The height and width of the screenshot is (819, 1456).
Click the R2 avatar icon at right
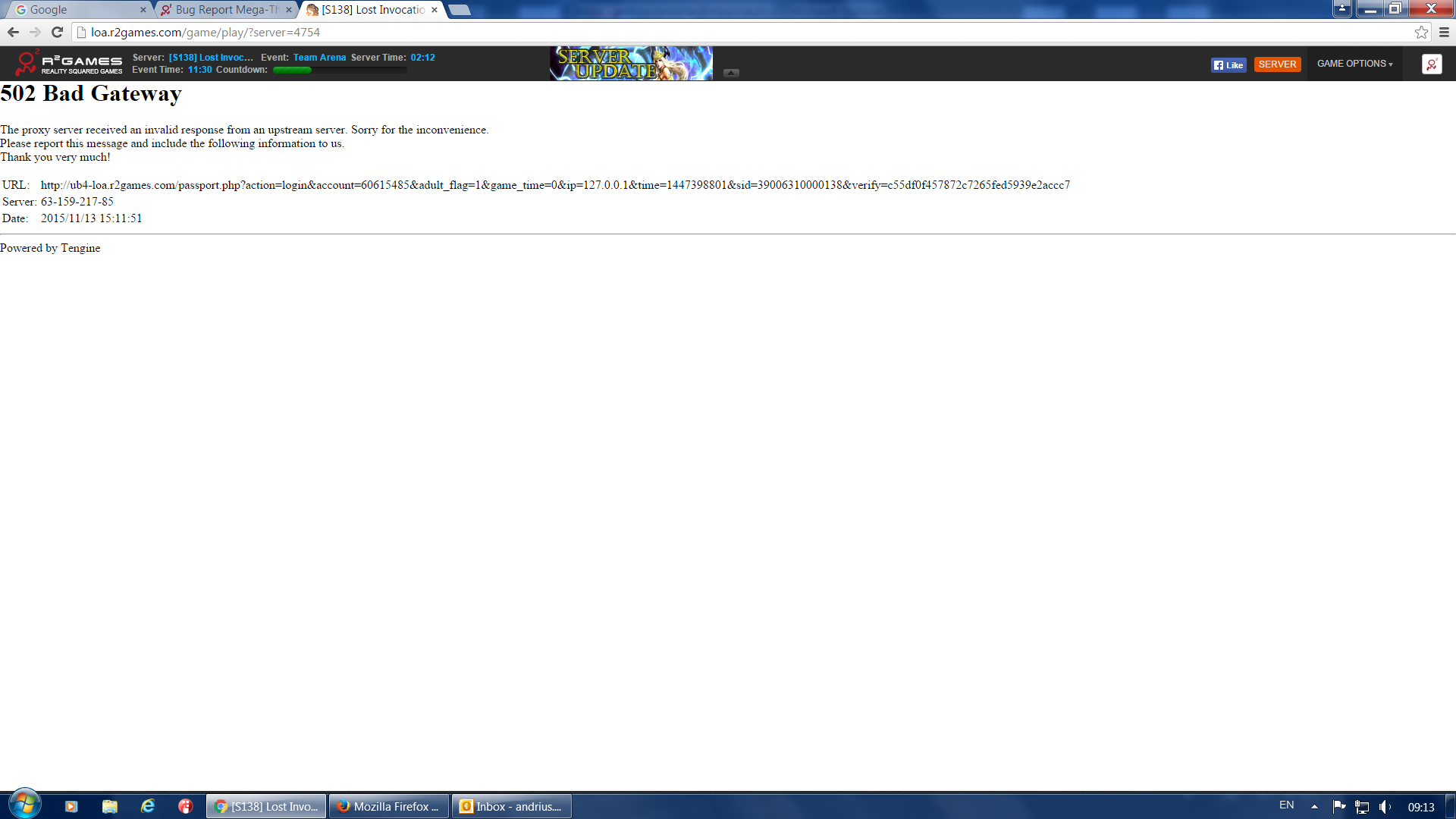[x=1432, y=64]
